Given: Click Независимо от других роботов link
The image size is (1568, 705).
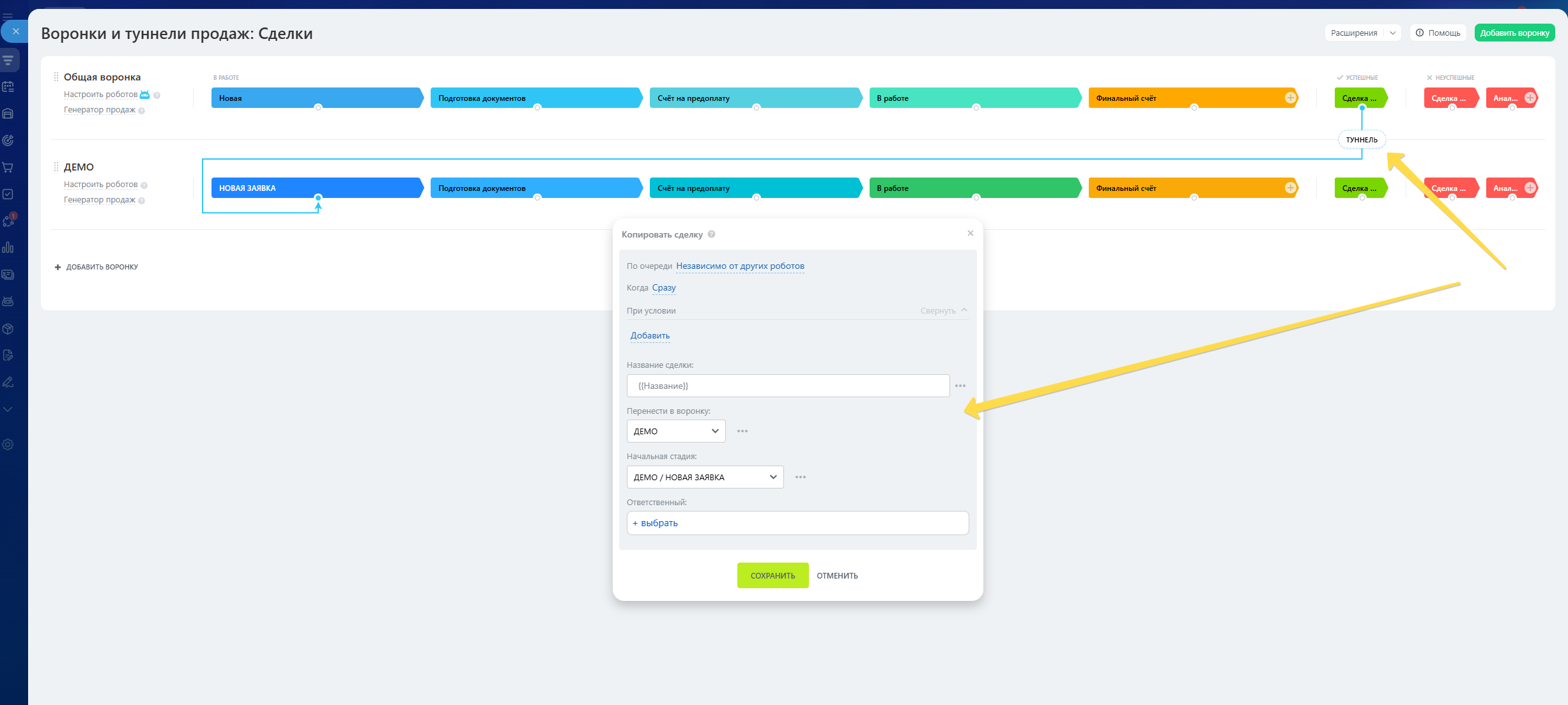Looking at the screenshot, I should point(740,266).
